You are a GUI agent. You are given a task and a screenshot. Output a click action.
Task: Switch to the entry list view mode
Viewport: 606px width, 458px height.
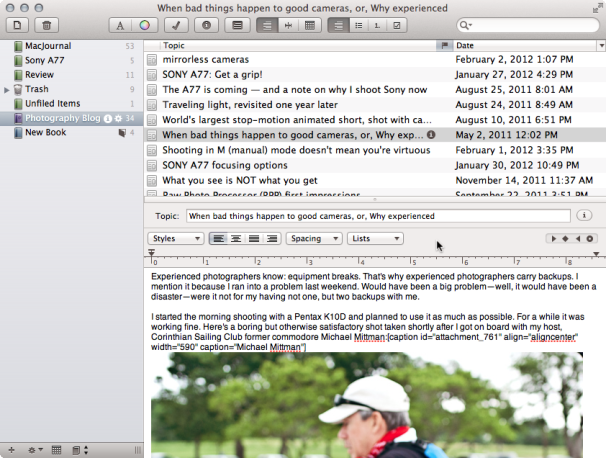267,26
